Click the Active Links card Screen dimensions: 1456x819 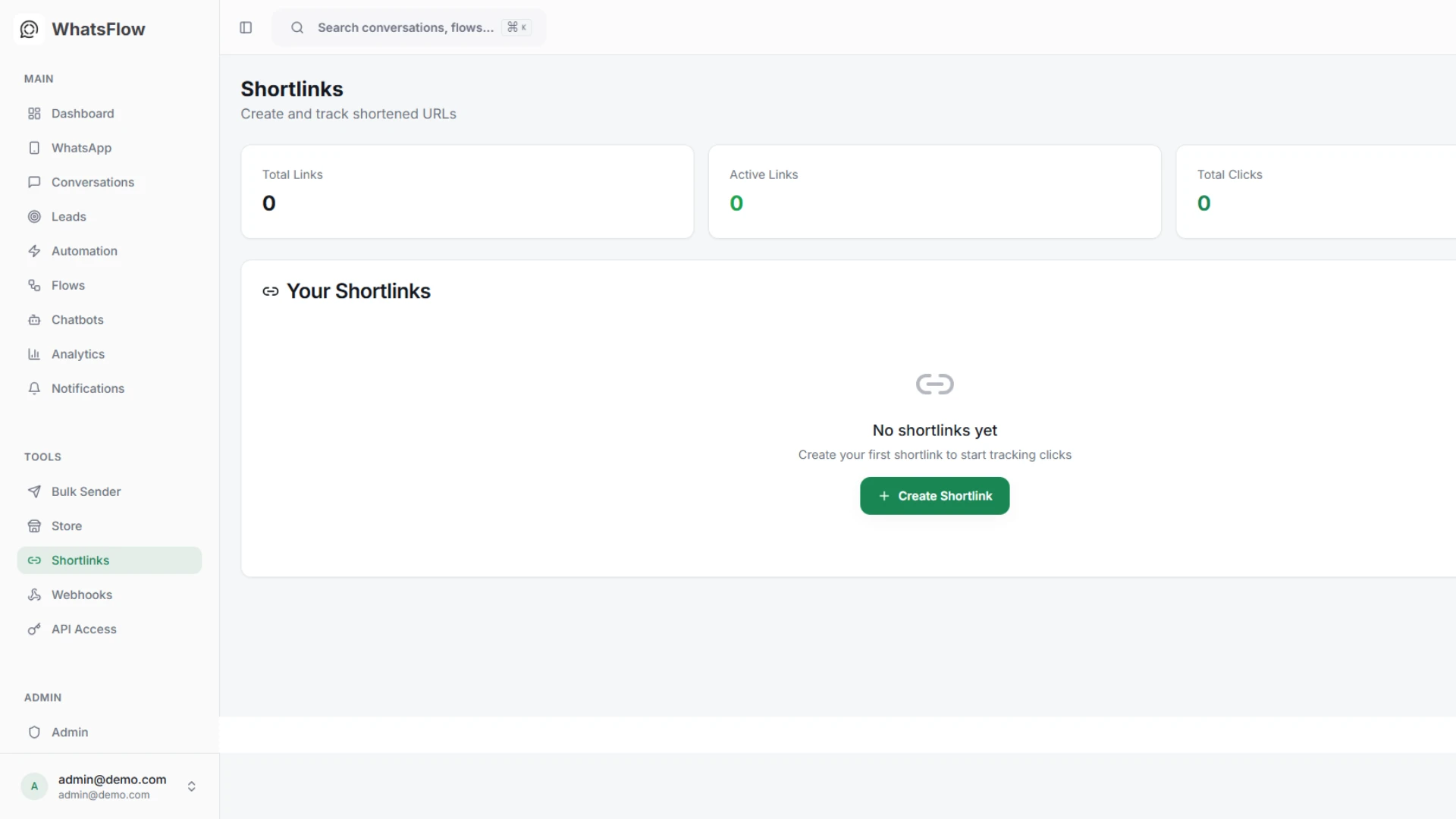(x=934, y=192)
